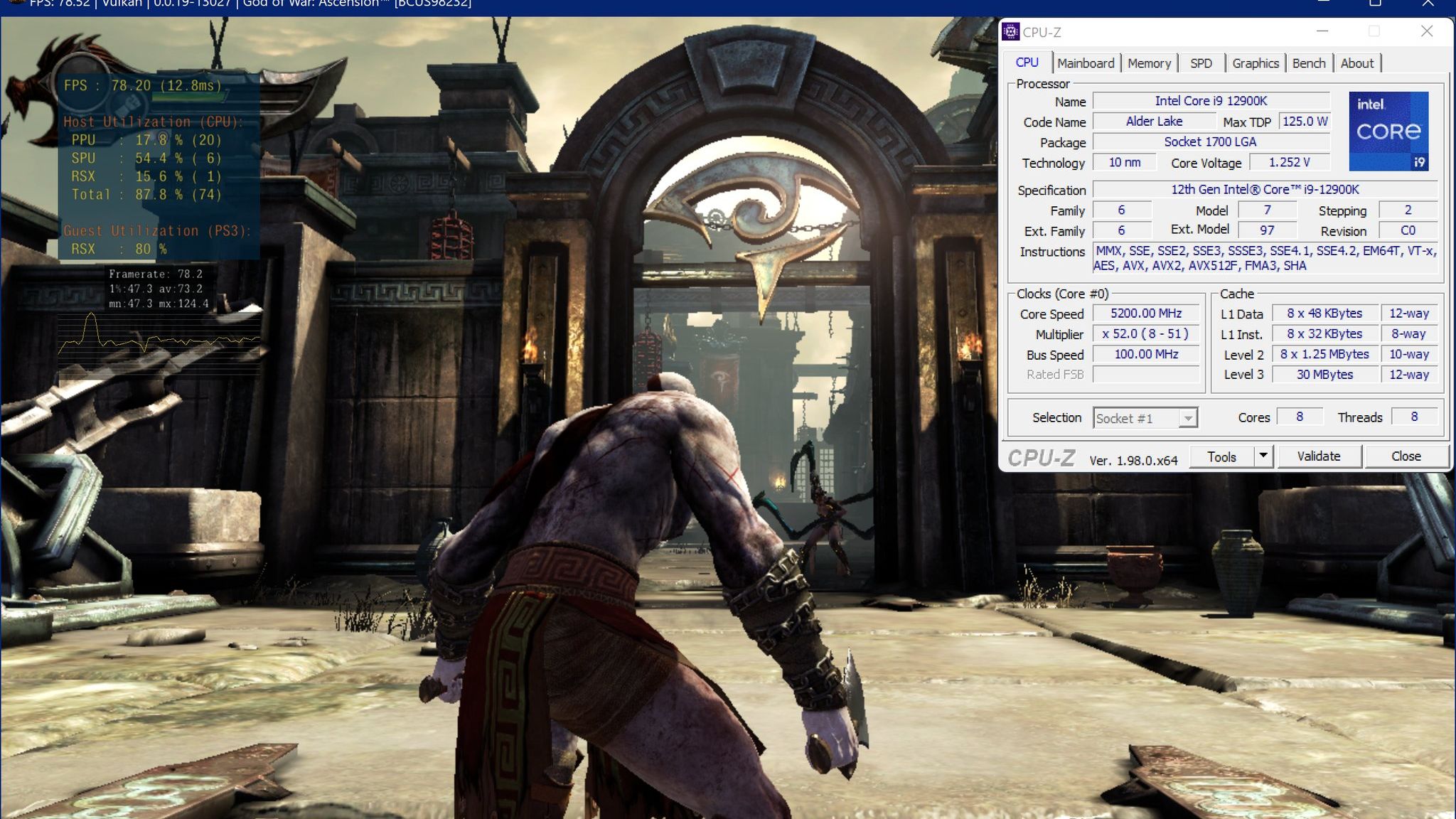Click the 'Socket 1700 LGA' package value
This screenshot has height=819, width=1456.
(1211, 142)
